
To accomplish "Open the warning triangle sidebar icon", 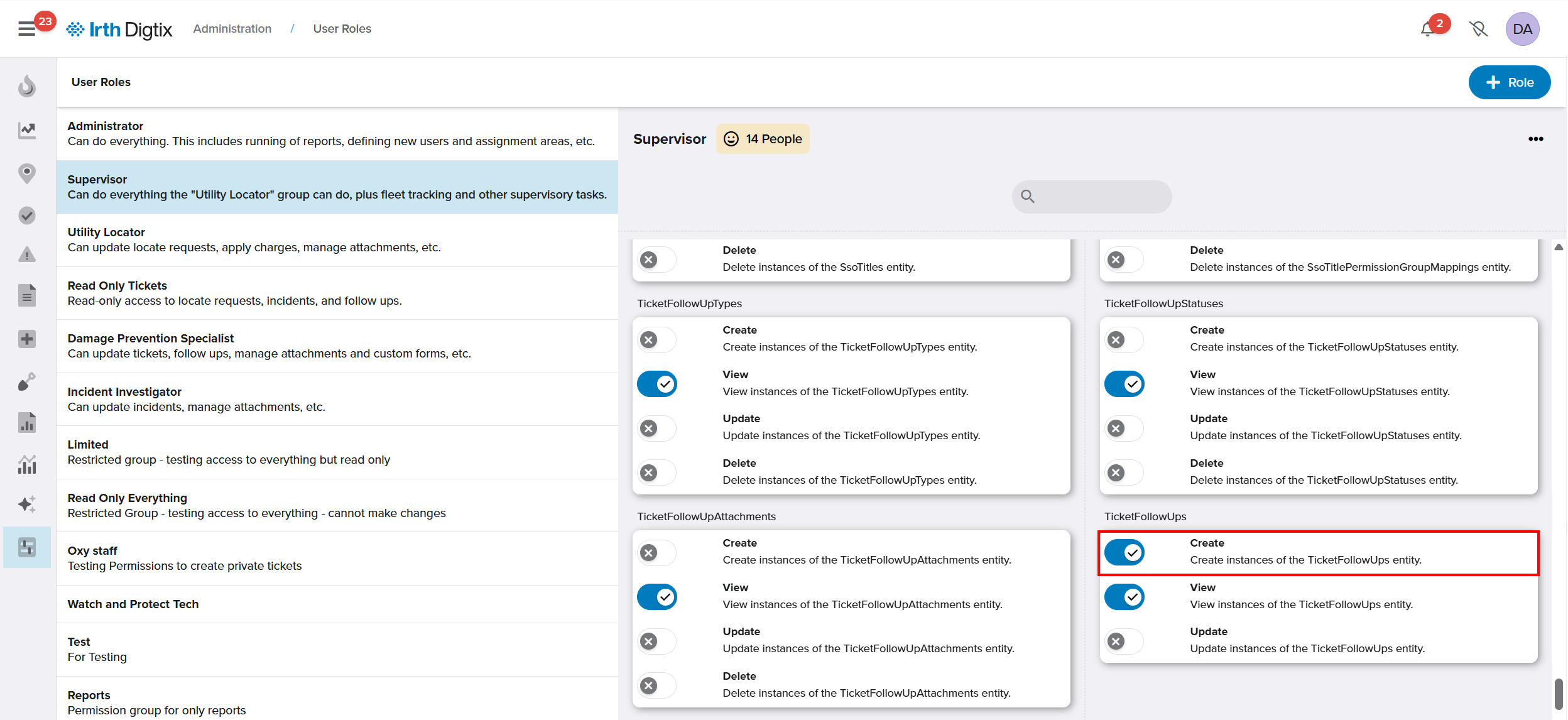I will 27,254.
